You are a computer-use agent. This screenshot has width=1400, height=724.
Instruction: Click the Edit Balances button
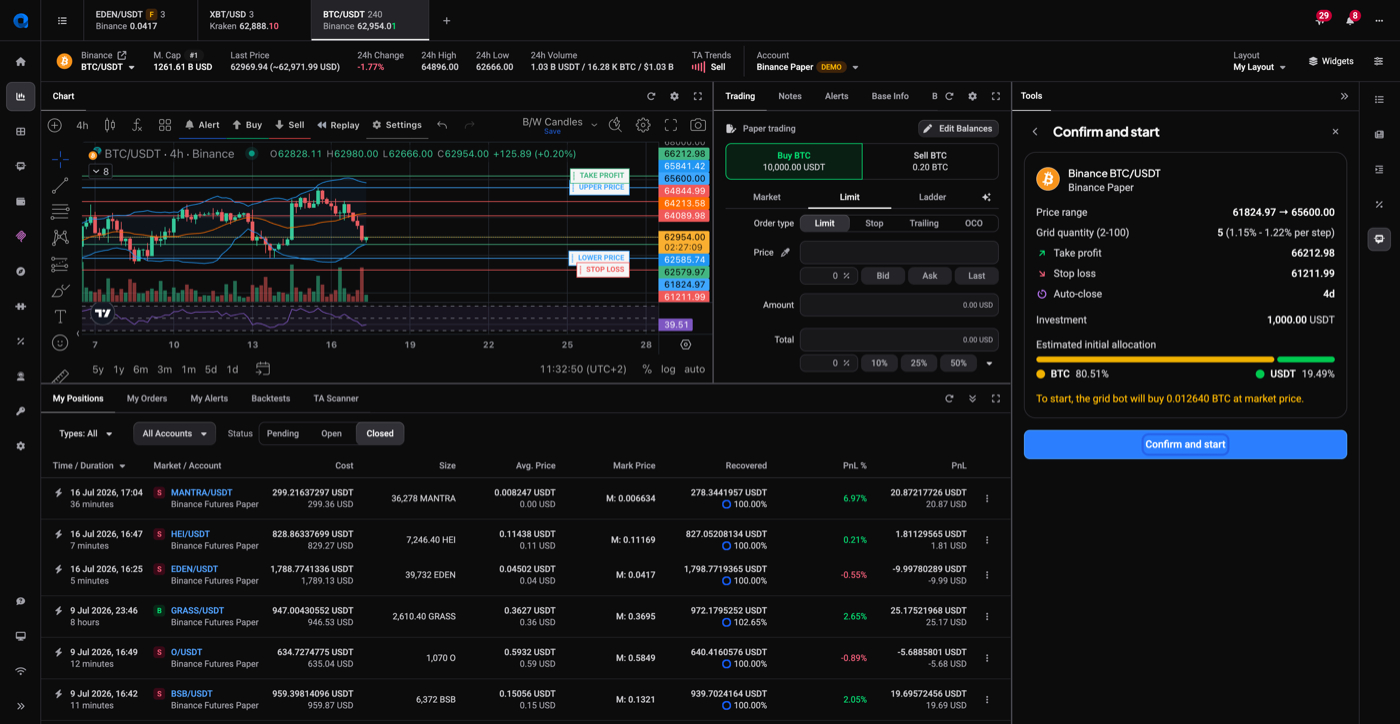[x=958, y=128]
